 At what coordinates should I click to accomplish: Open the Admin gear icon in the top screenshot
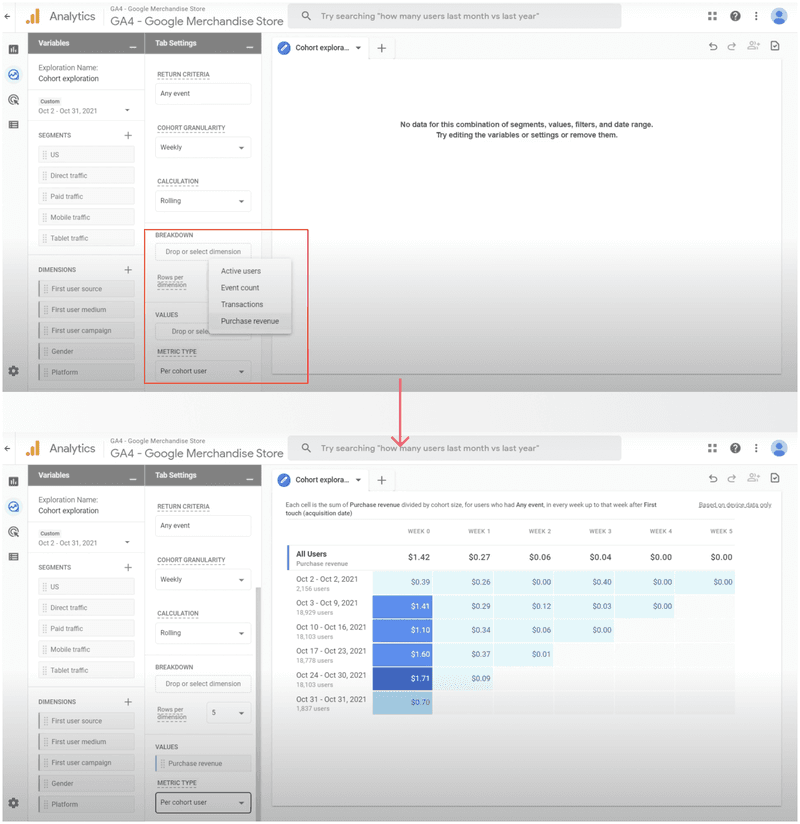(13, 371)
